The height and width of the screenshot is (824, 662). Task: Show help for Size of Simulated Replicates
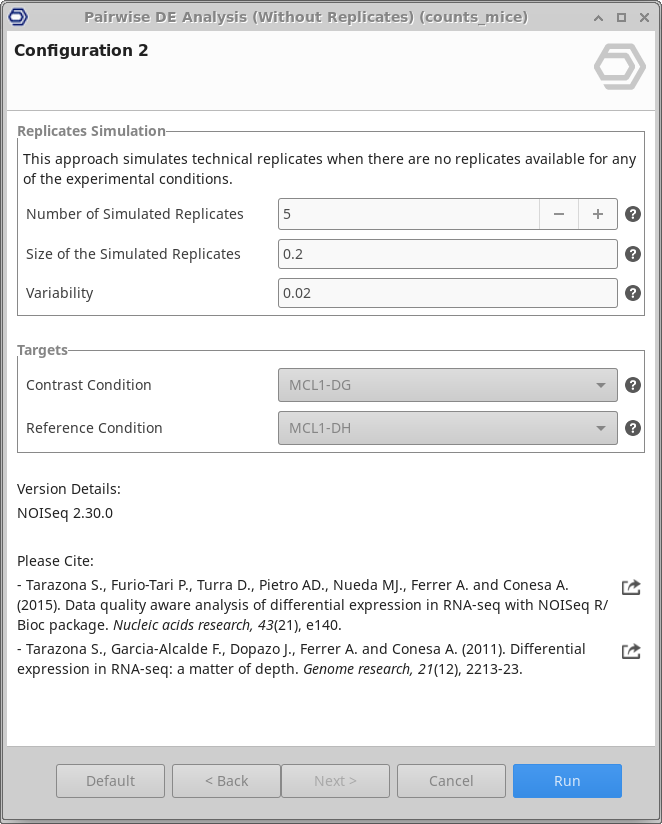[632, 254]
